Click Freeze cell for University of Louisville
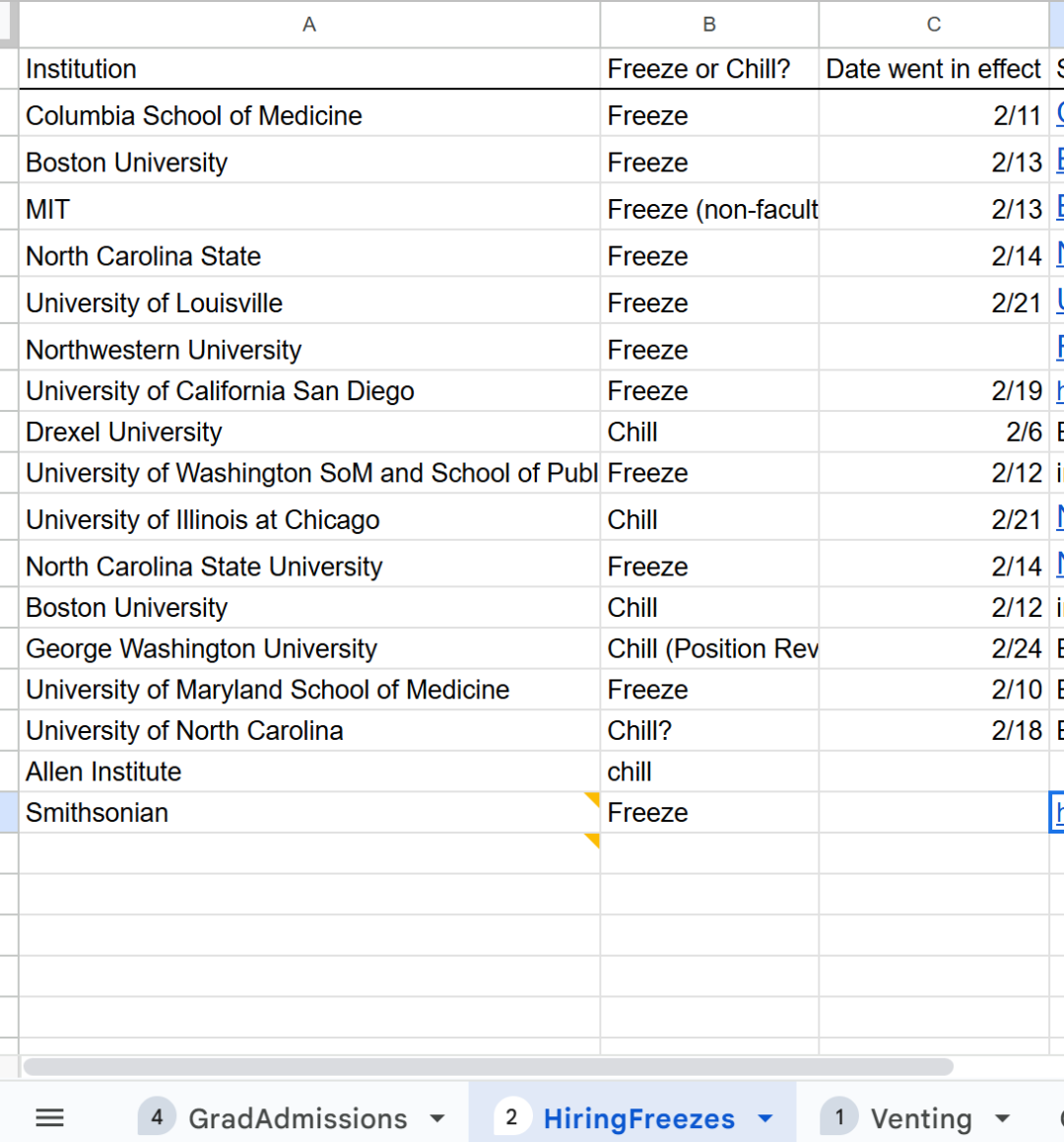 point(709,302)
